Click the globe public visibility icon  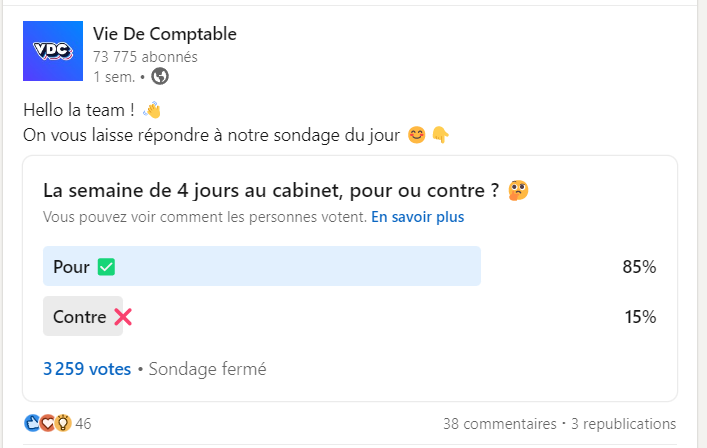tap(160, 76)
